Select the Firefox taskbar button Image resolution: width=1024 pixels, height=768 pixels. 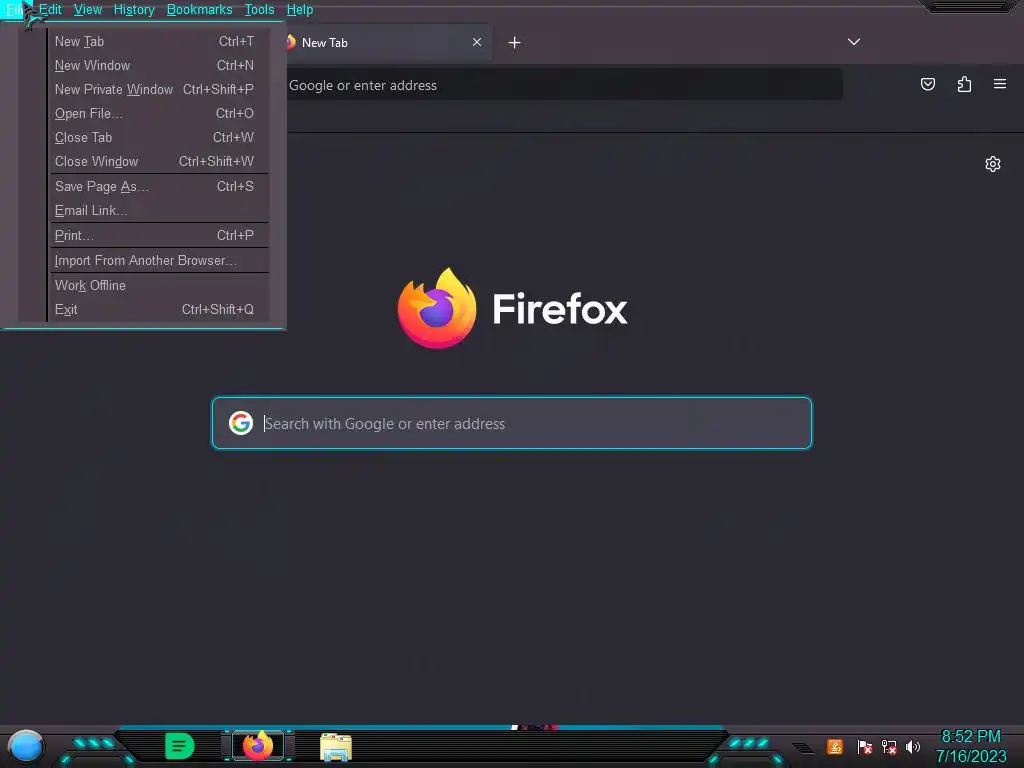258,746
